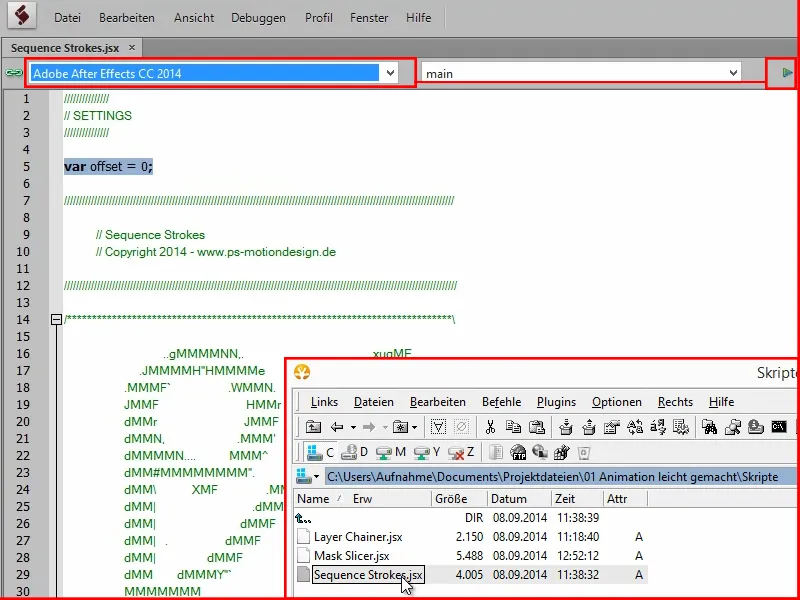Open the Plugins menu
This screenshot has width=800, height=600.
pyautogui.click(x=556, y=402)
